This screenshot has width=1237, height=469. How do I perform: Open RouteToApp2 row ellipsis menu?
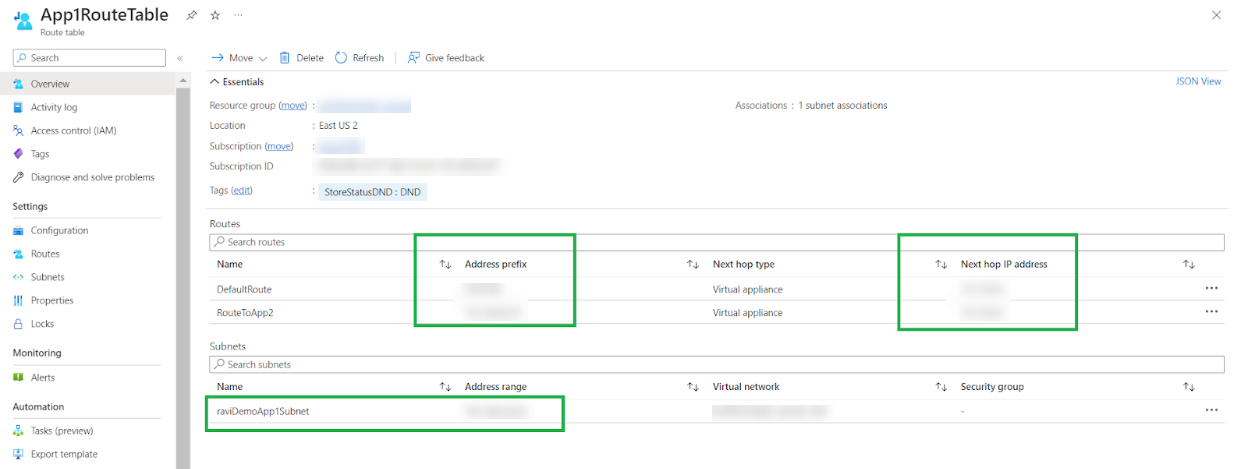click(1211, 312)
